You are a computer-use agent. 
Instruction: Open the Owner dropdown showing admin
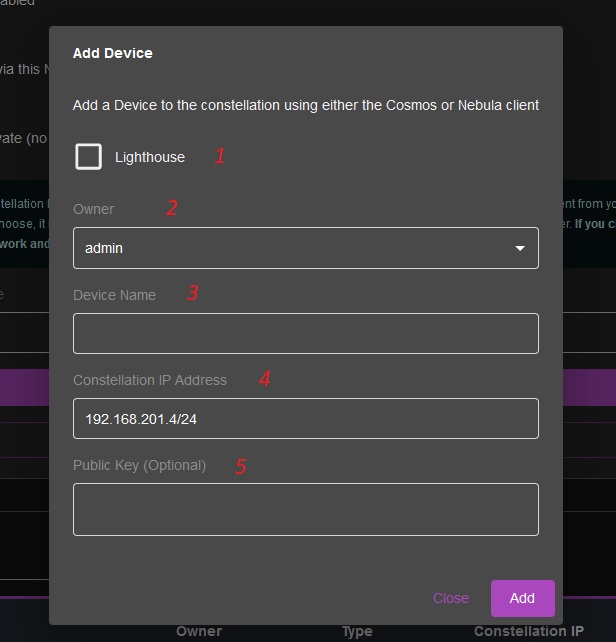coord(306,248)
